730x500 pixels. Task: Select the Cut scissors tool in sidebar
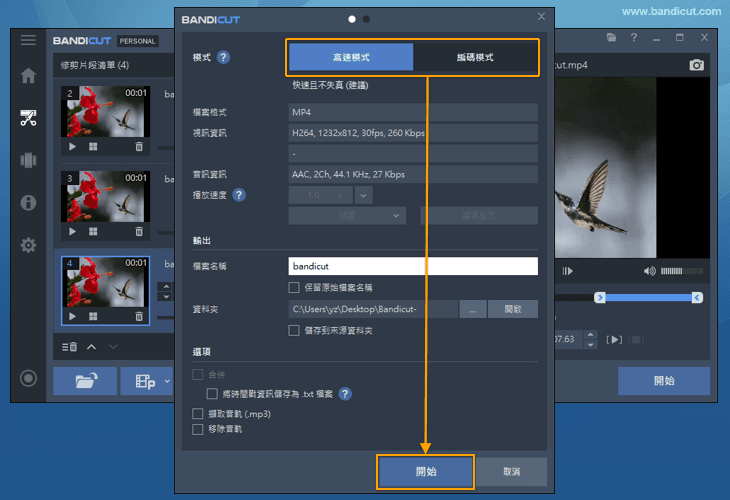tap(28, 118)
